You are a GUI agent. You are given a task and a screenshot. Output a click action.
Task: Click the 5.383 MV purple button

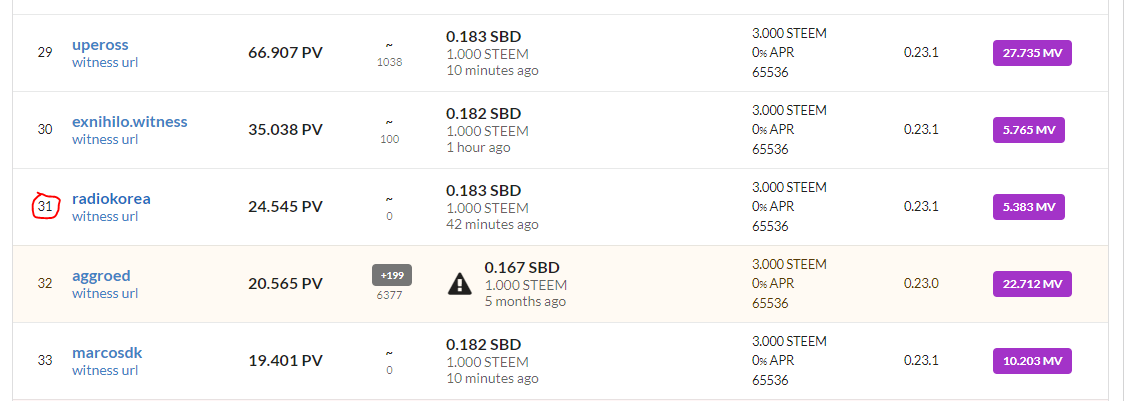pyautogui.click(x=1028, y=207)
